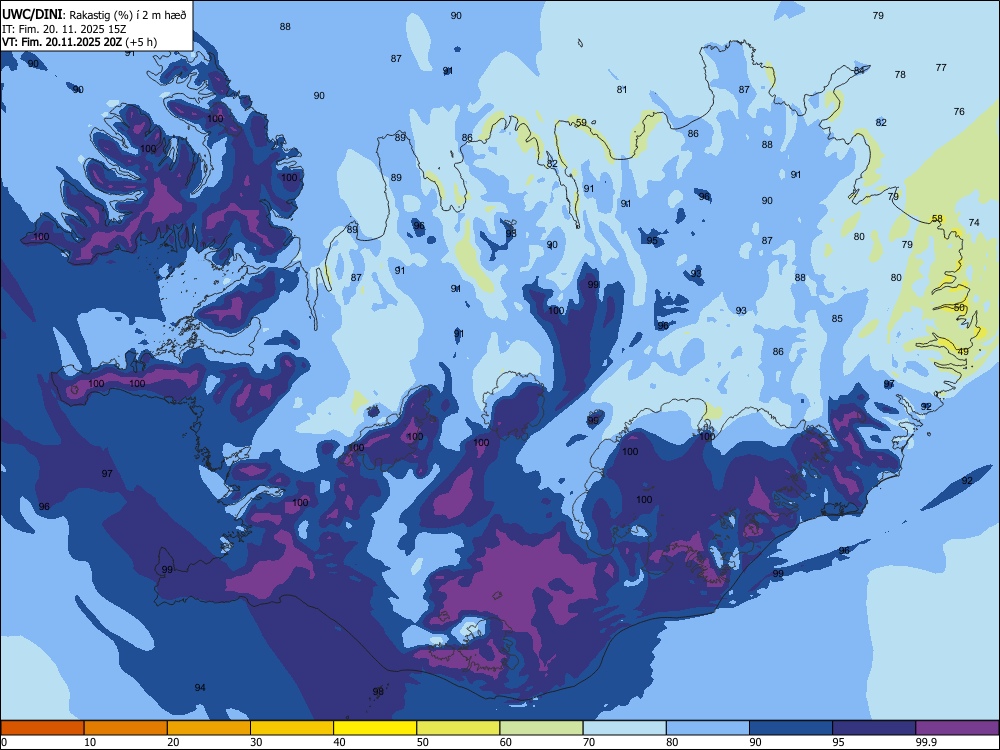Click the 'IT: Fim. 20. 11. 2025 15Z' line
Viewport: 1000px width, 750px height.
[x=62, y=29]
